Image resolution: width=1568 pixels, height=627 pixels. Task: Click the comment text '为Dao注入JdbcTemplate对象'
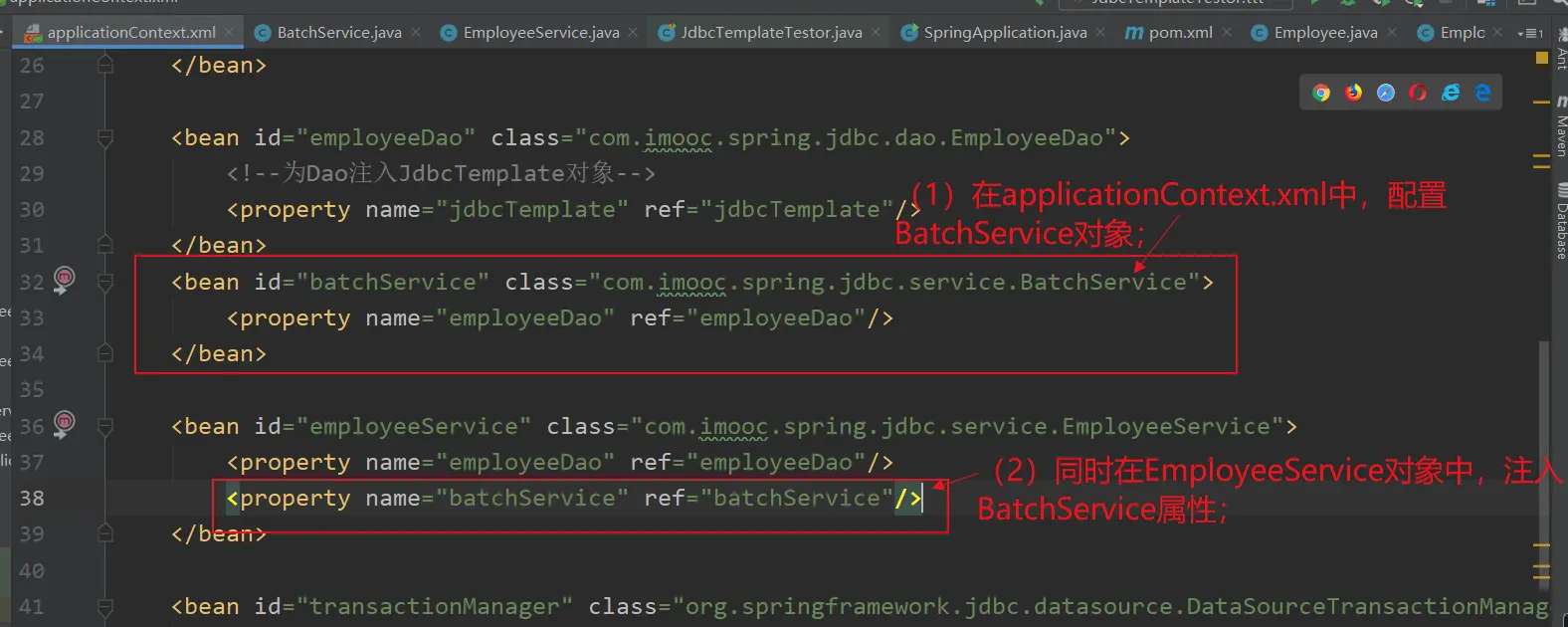click(448, 173)
